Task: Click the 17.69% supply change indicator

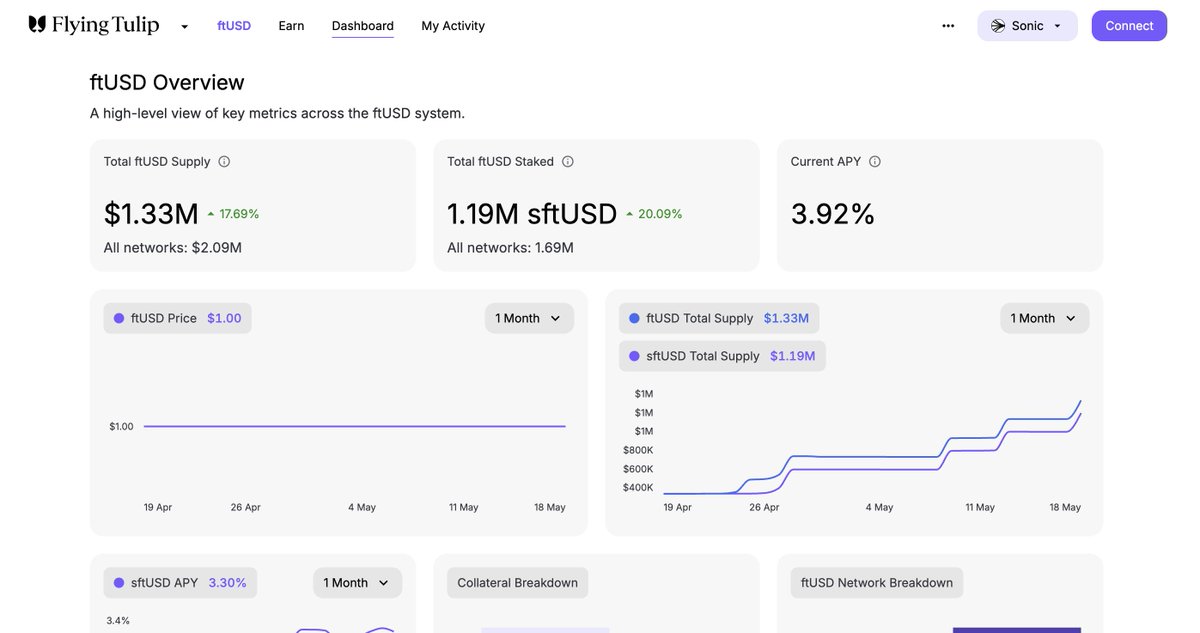Action: coord(233,214)
